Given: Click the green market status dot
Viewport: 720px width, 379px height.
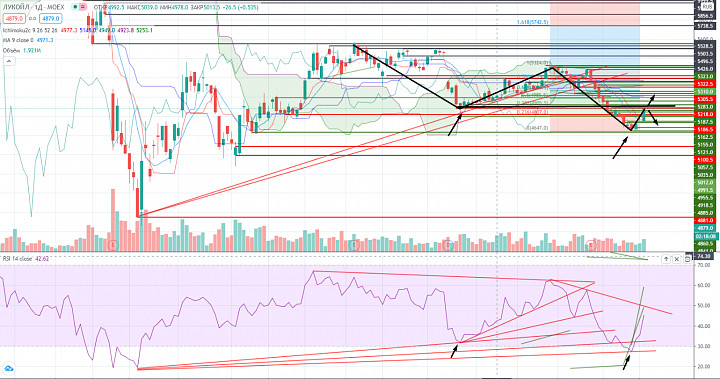Looking at the screenshot, I should 75,7.
